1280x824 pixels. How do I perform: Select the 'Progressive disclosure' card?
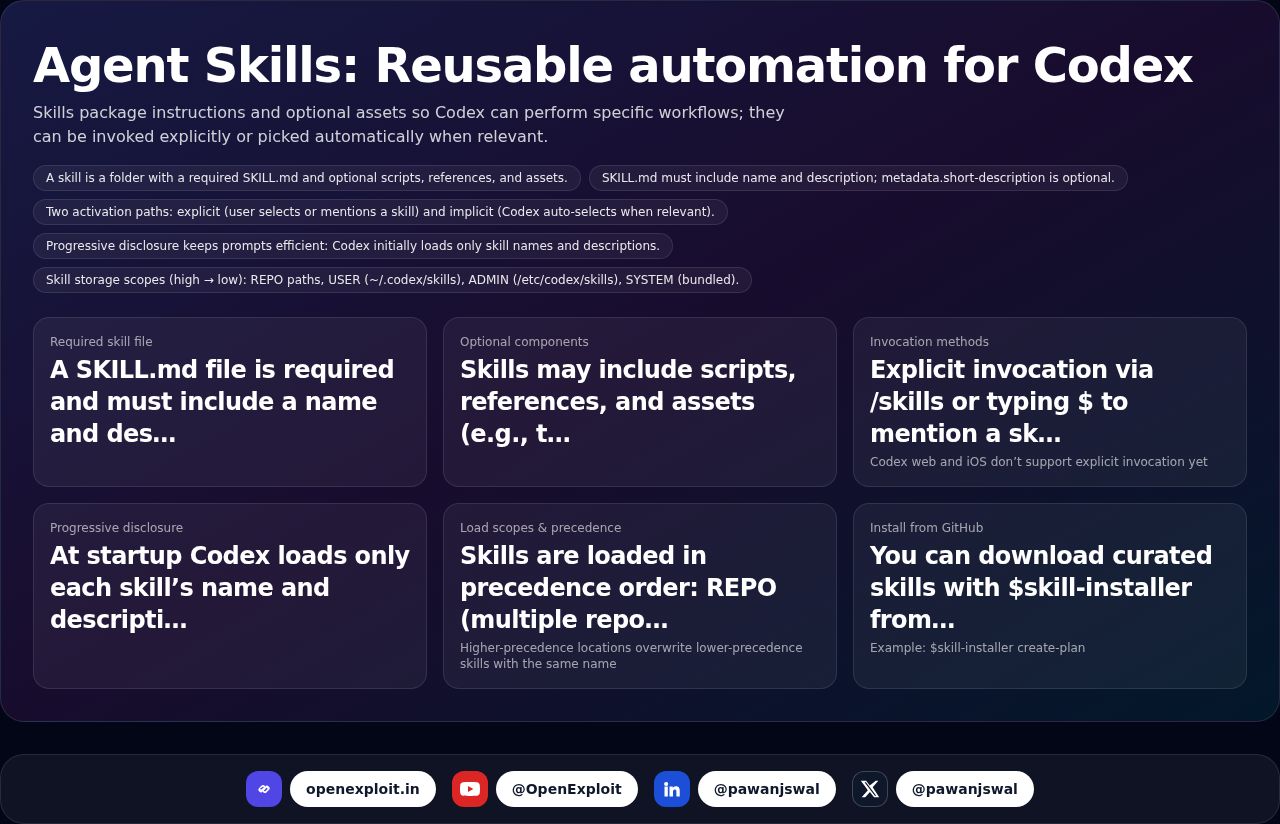coord(230,596)
